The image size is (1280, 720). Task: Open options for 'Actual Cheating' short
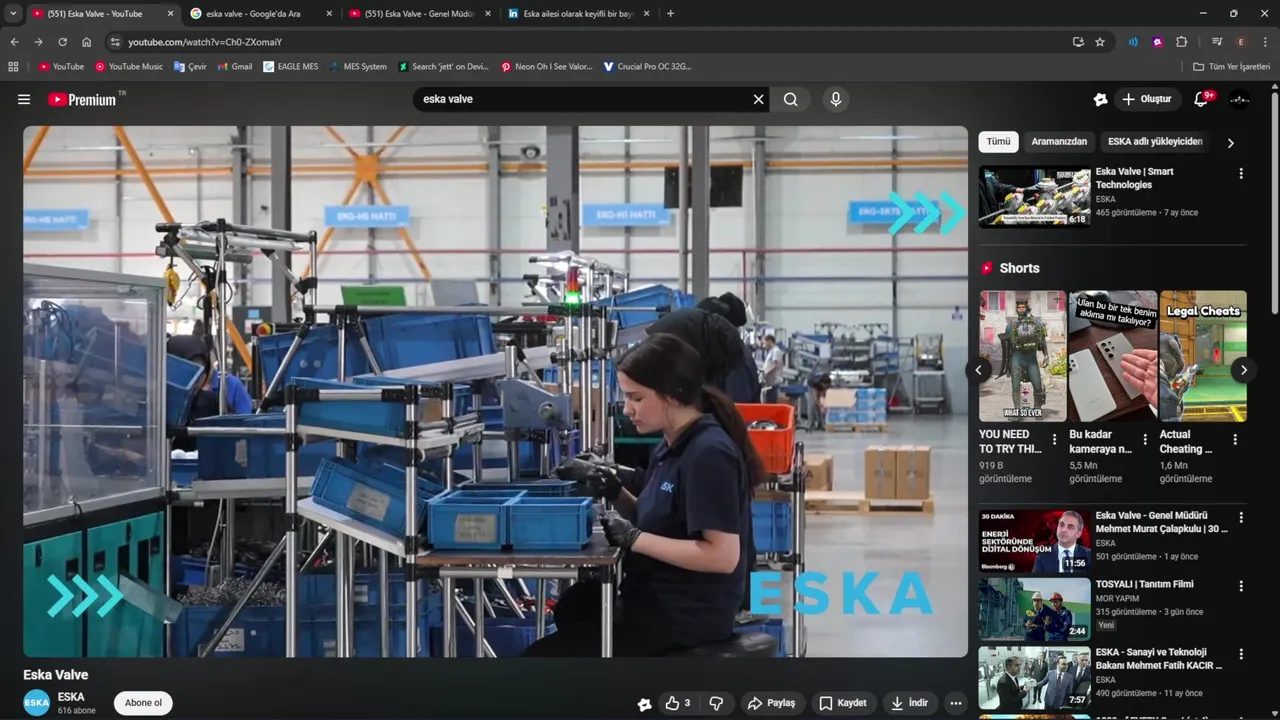click(x=1235, y=439)
